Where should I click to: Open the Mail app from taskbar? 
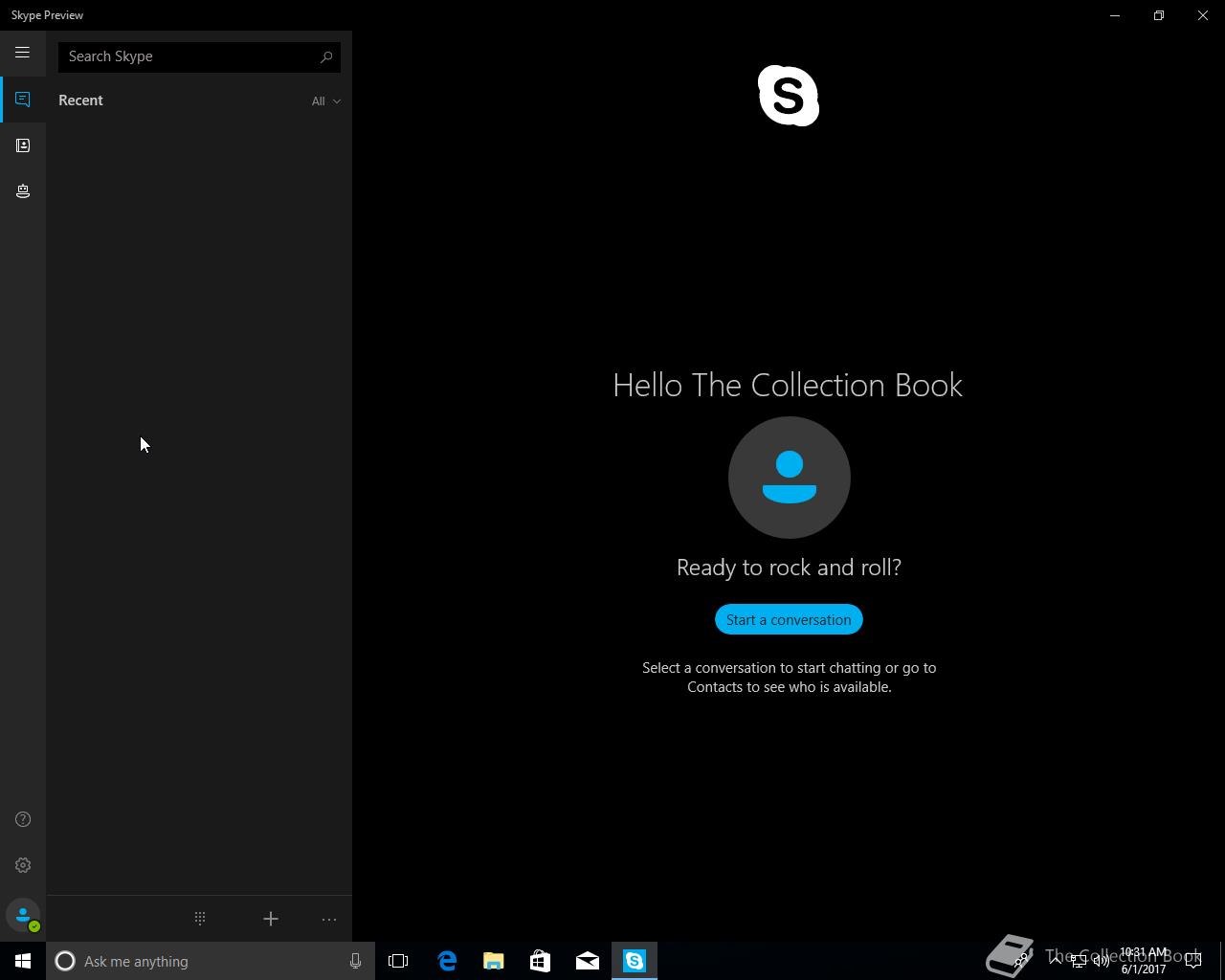588,961
